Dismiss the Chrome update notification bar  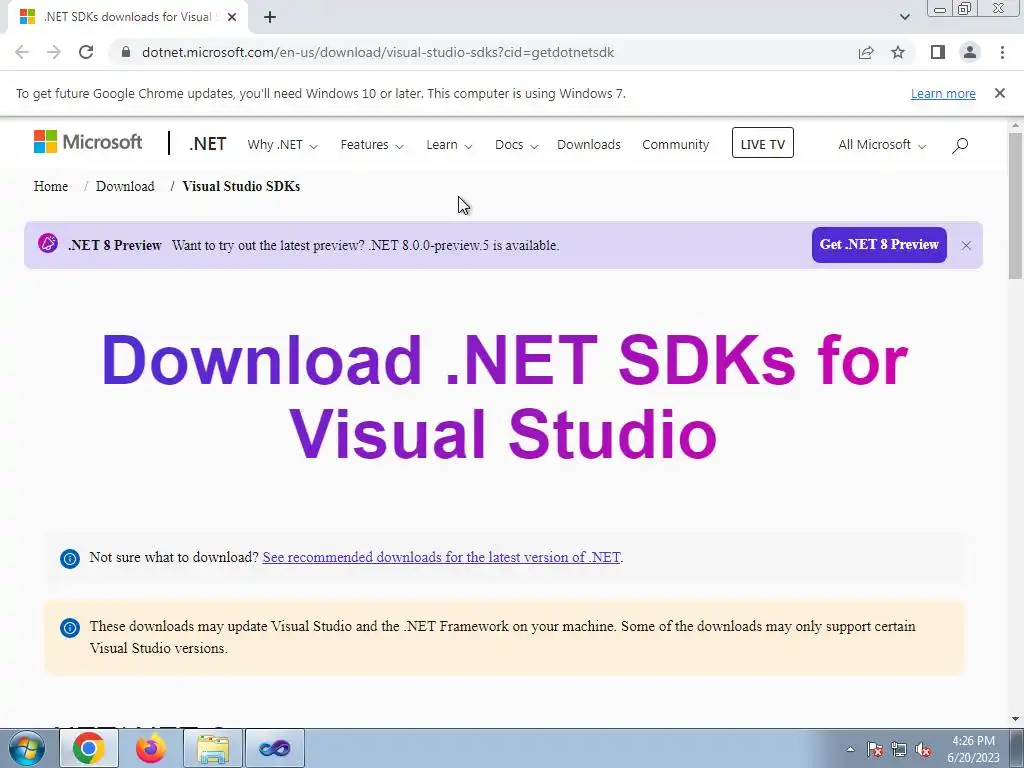click(999, 93)
